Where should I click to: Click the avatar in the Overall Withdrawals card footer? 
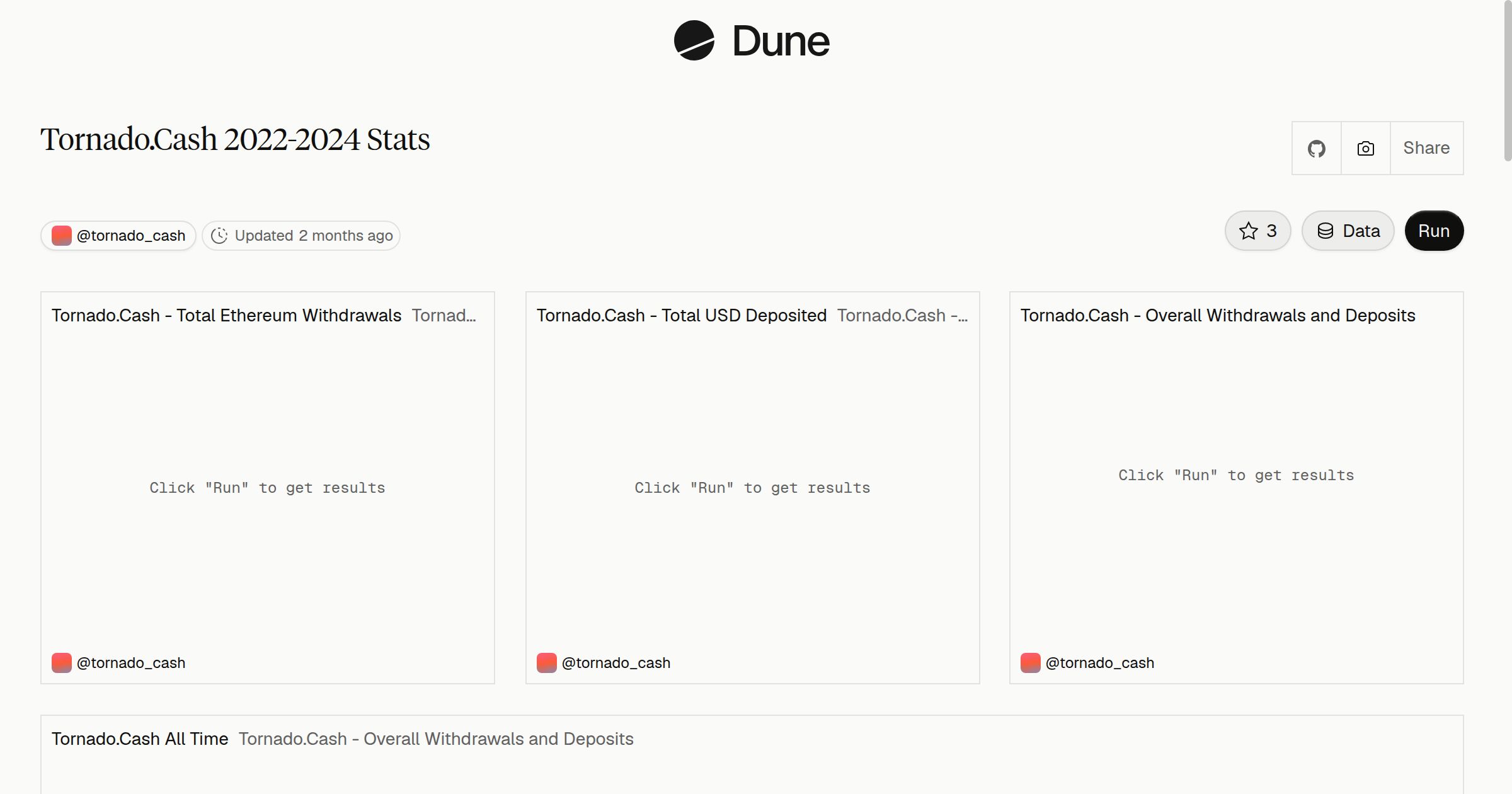[1031, 663]
